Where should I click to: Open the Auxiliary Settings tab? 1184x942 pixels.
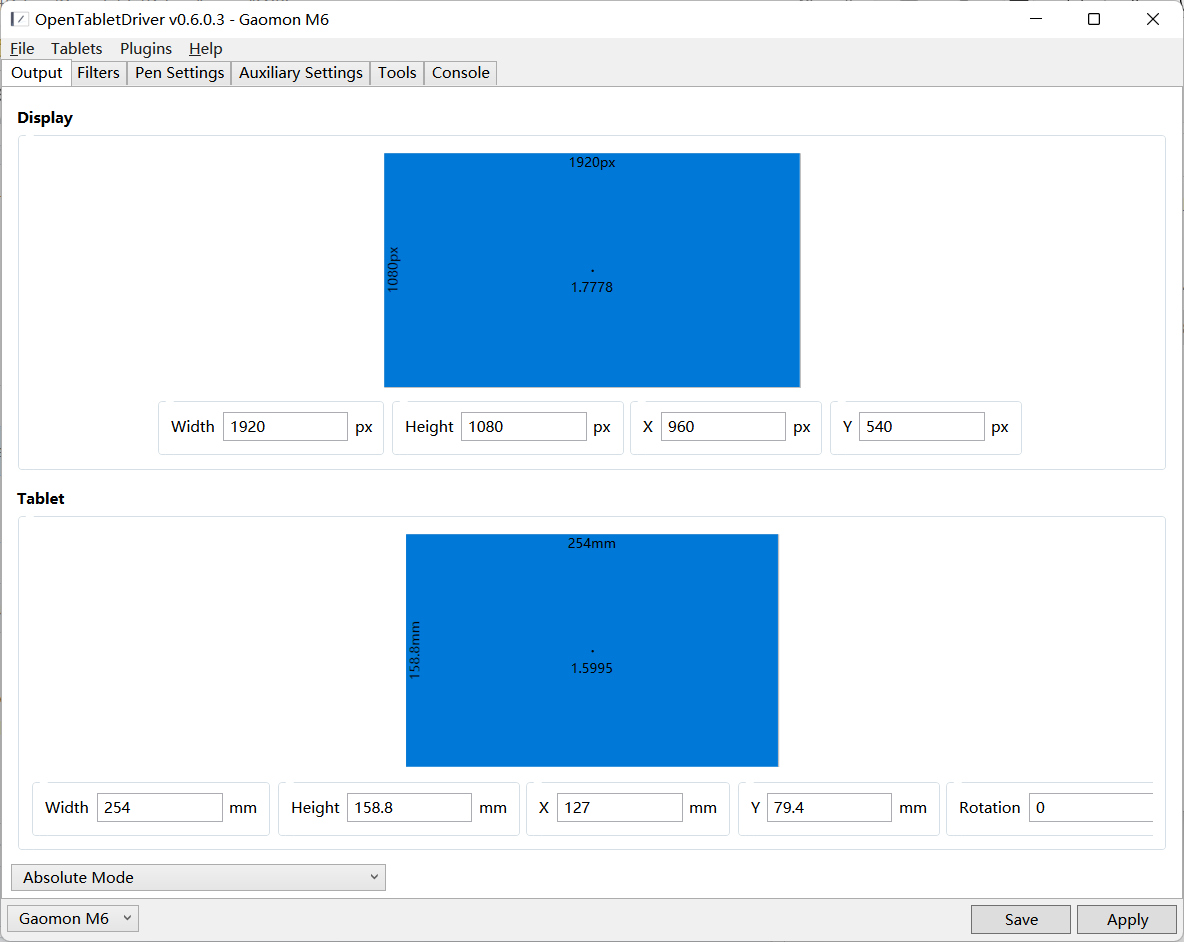pos(301,73)
